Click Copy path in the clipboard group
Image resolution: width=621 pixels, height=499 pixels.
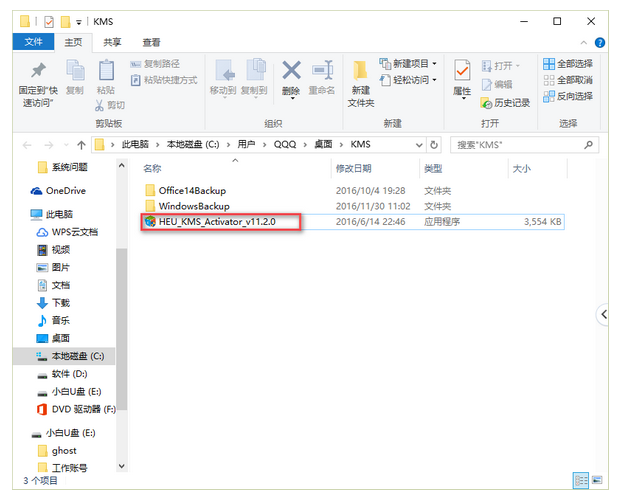coord(155,64)
